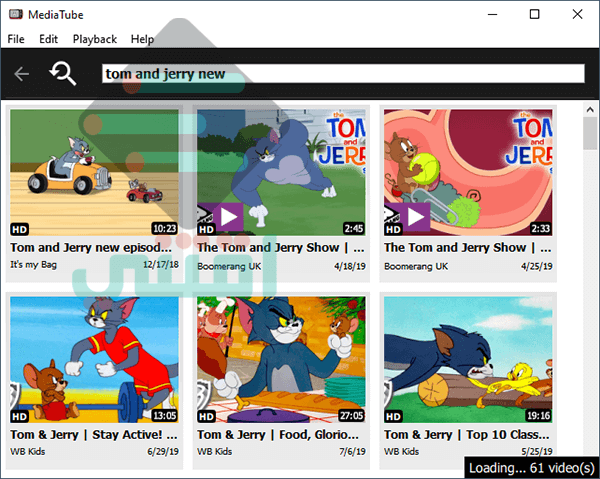
Task: Click the date 6/29/19
Action: 163,451
